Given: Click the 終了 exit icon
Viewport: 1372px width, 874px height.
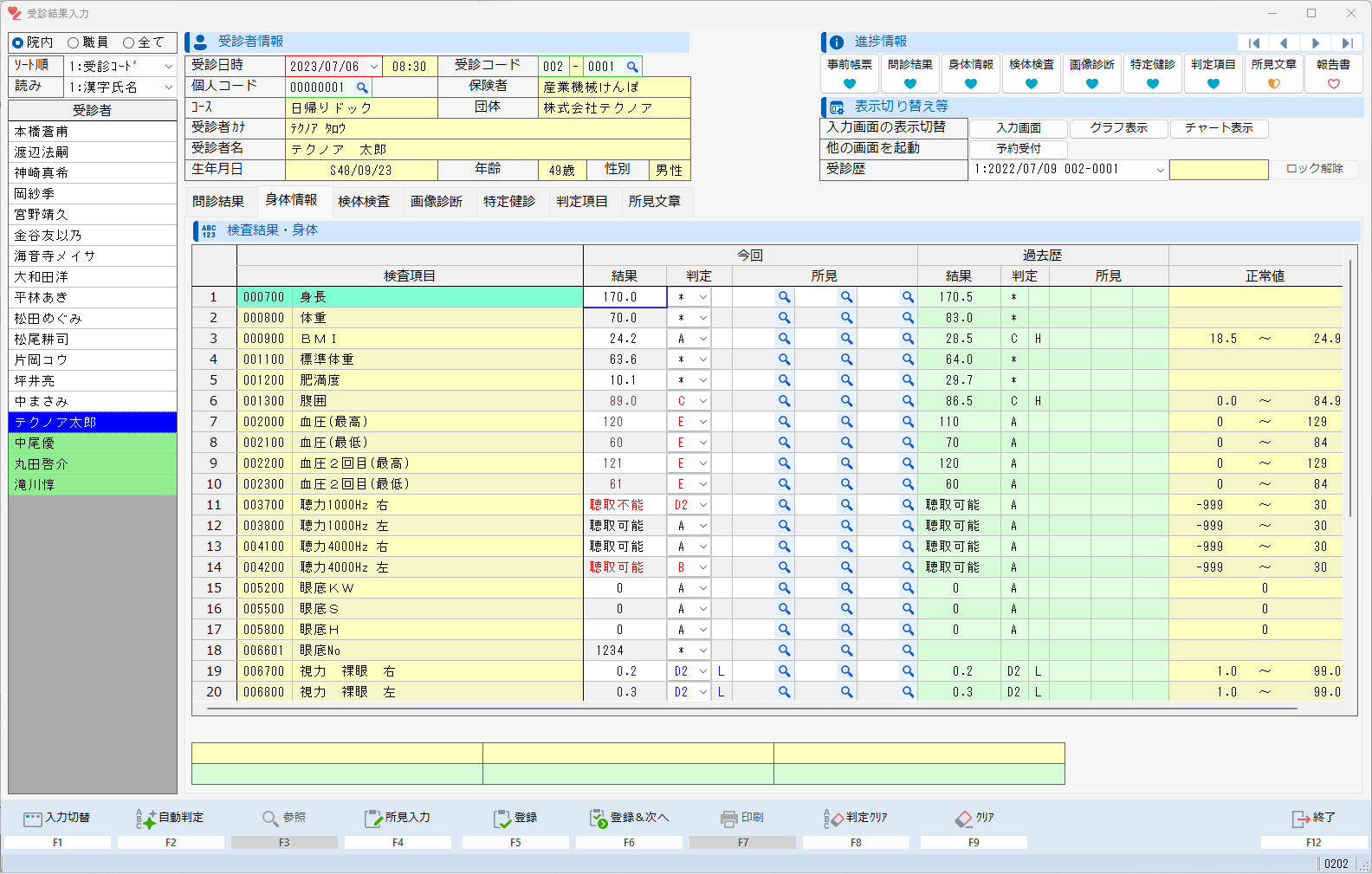Looking at the screenshot, I should tap(1301, 819).
